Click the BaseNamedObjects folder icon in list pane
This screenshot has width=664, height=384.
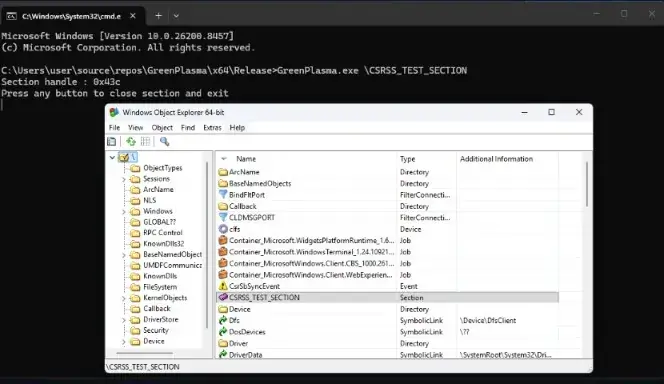pyautogui.click(x=223, y=183)
